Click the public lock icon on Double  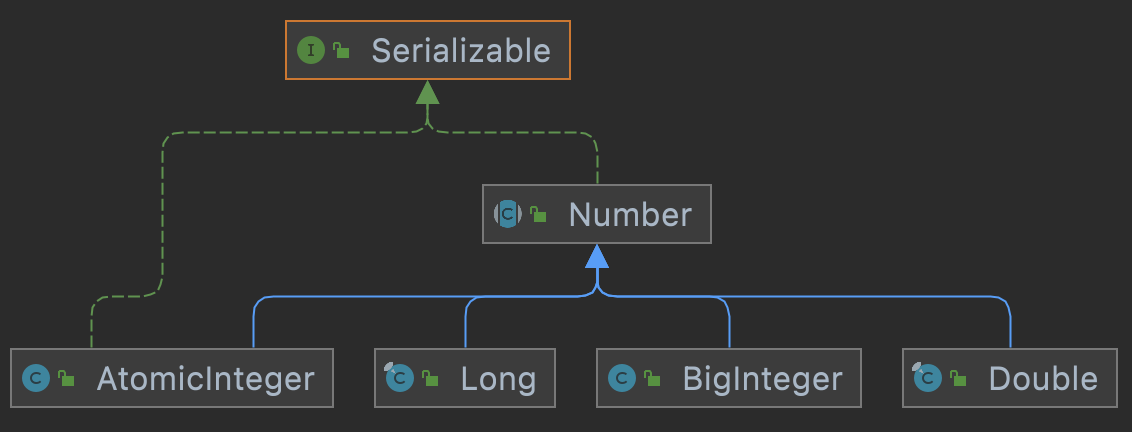point(957,378)
